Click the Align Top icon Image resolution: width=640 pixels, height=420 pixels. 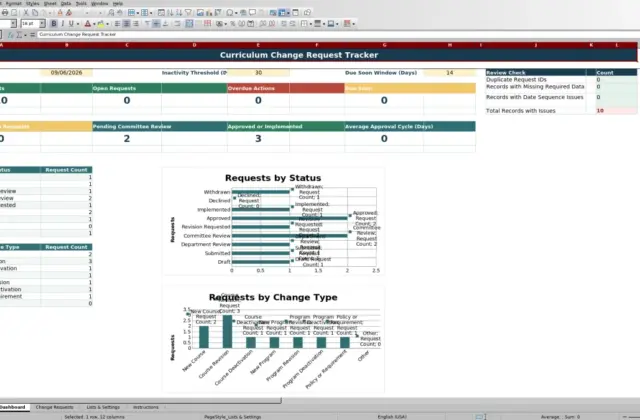[x=147, y=24]
